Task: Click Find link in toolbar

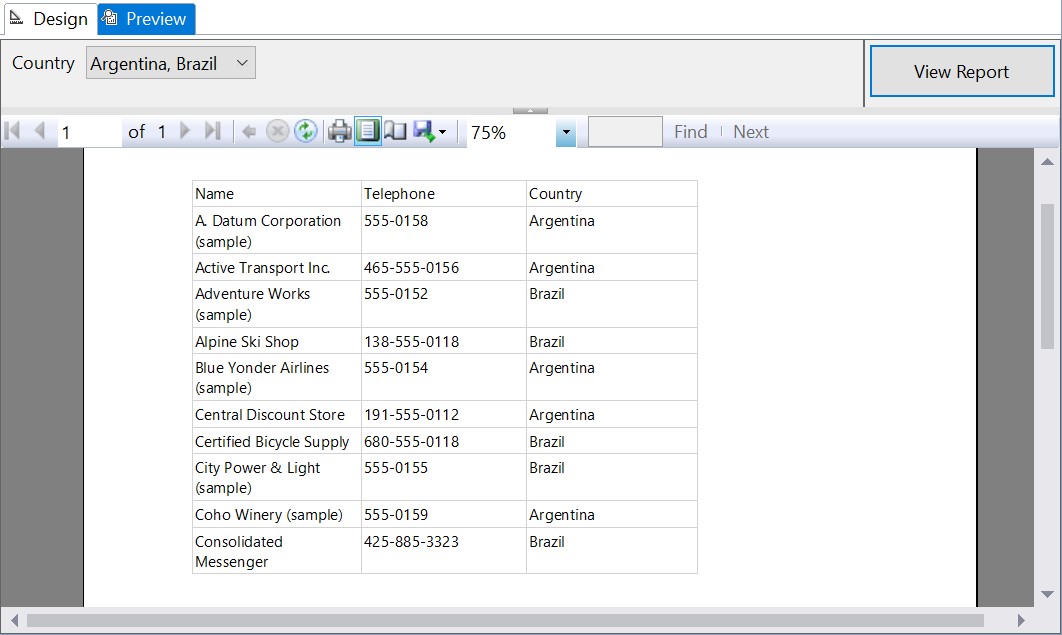Action: coord(690,132)
